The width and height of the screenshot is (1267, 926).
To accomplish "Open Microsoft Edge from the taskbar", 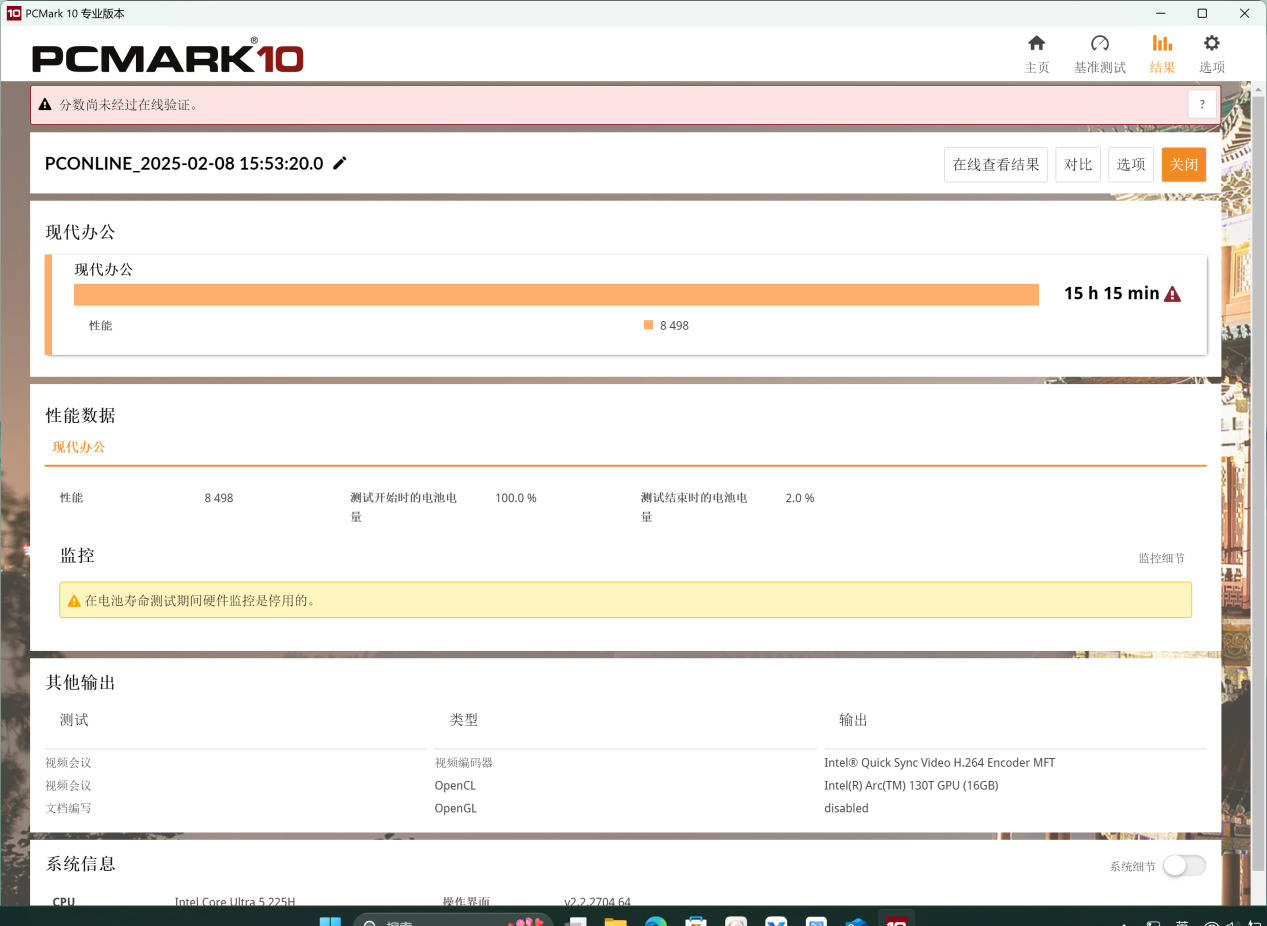I will pyautogui.click(x=655, y=921).
